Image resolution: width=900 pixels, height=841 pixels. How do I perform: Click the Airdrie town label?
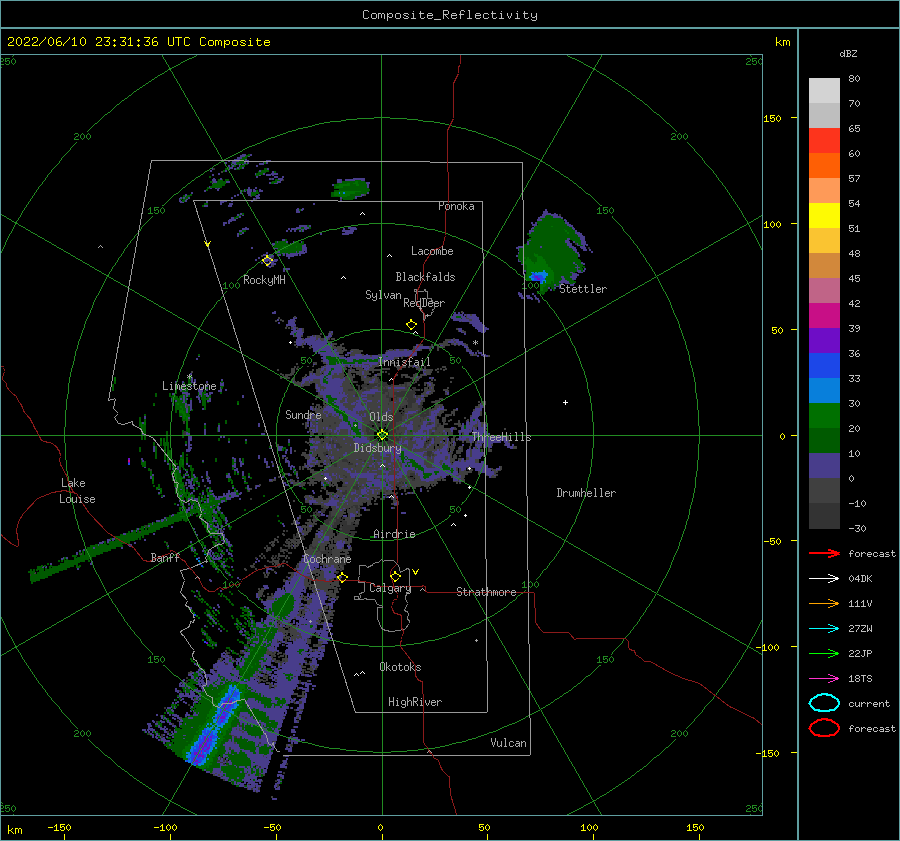click(394, 534)
